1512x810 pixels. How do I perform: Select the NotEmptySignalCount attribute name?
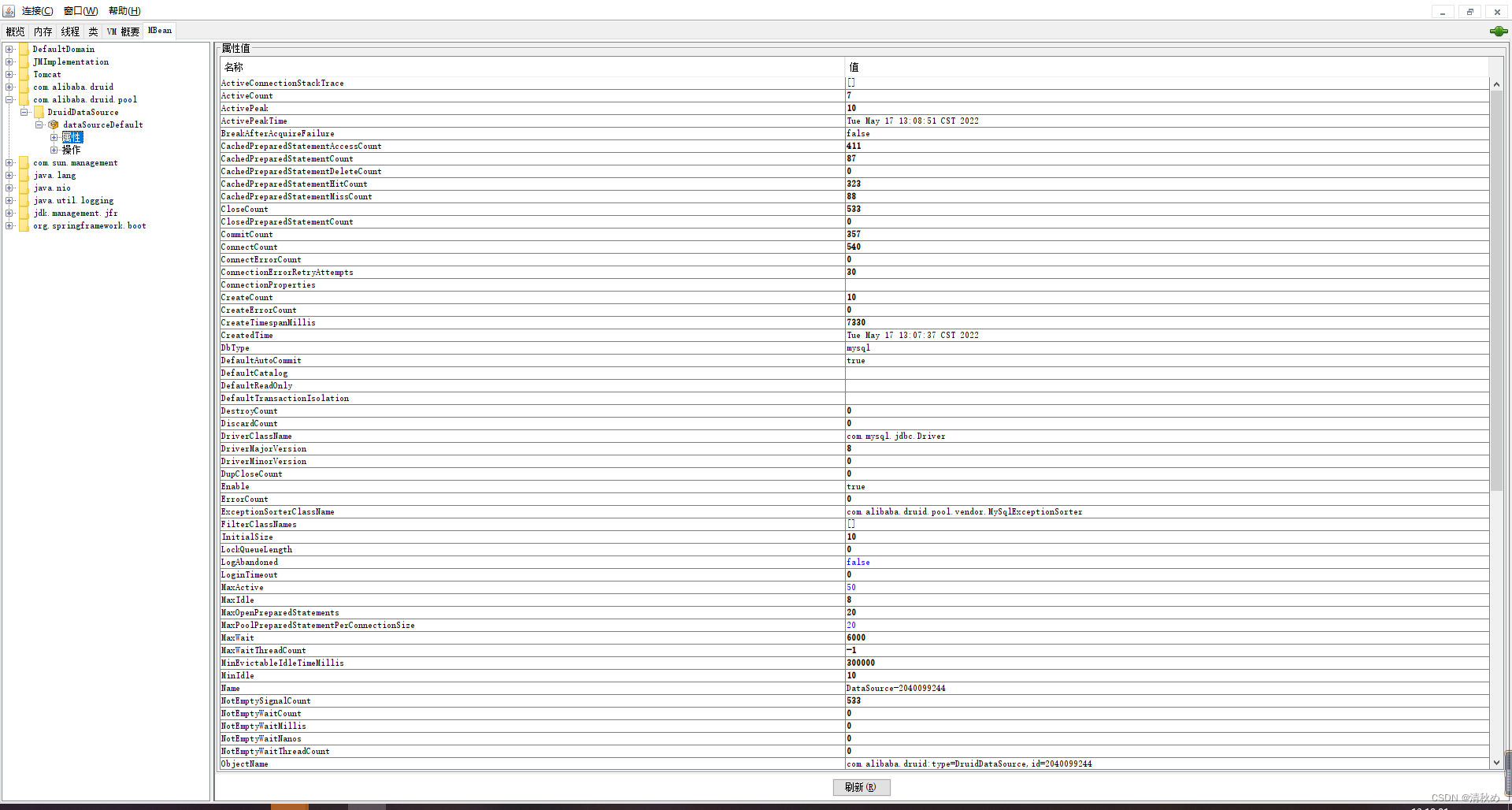266,700
